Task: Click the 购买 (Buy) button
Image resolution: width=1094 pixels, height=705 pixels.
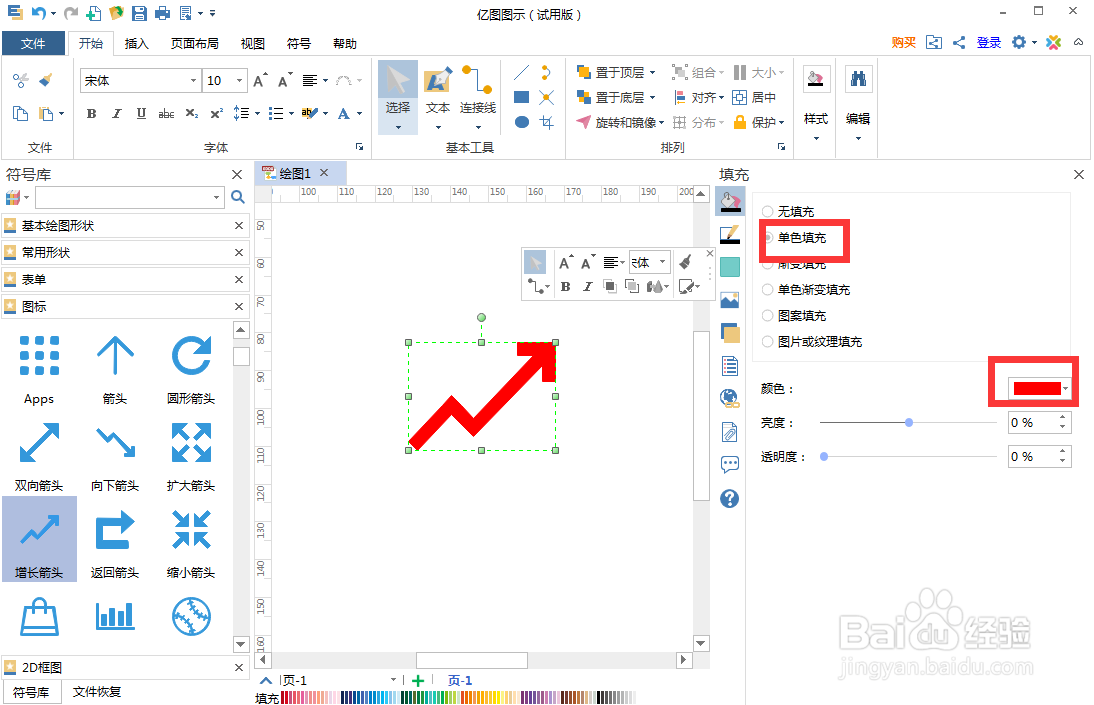Action: click(903, 43)
